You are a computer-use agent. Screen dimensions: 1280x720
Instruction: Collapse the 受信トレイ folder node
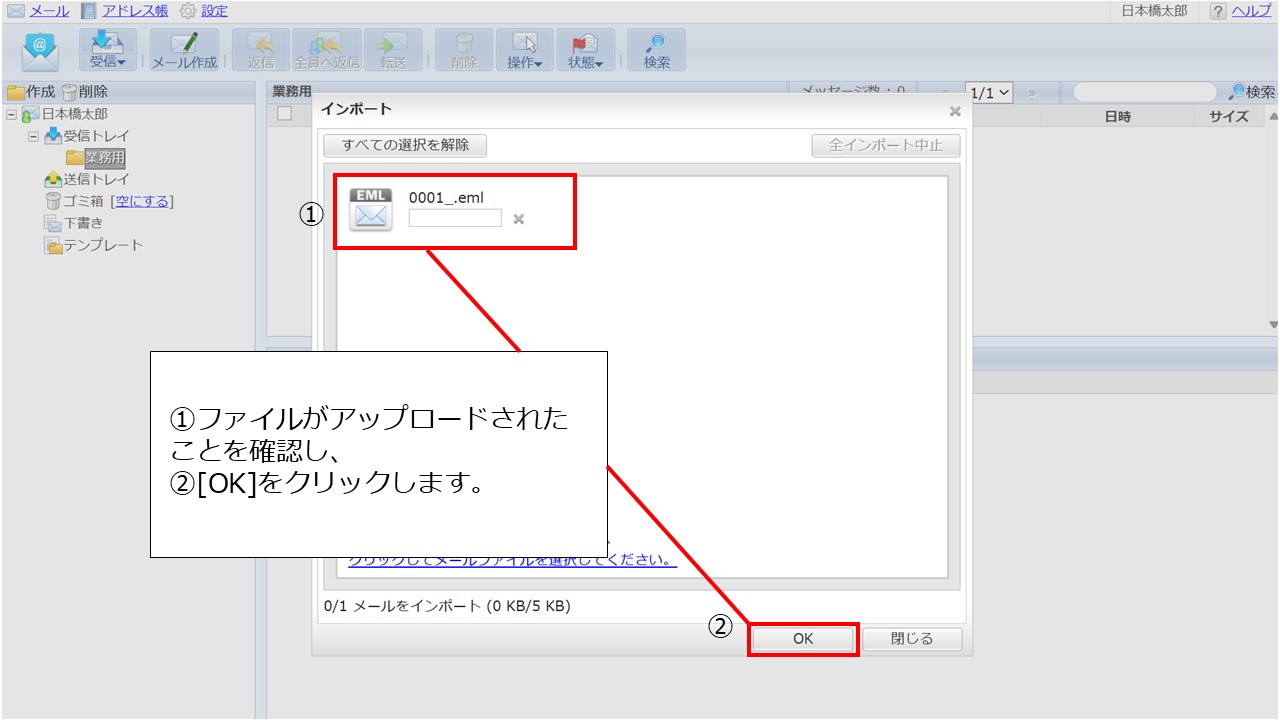(x=33, y=136)
